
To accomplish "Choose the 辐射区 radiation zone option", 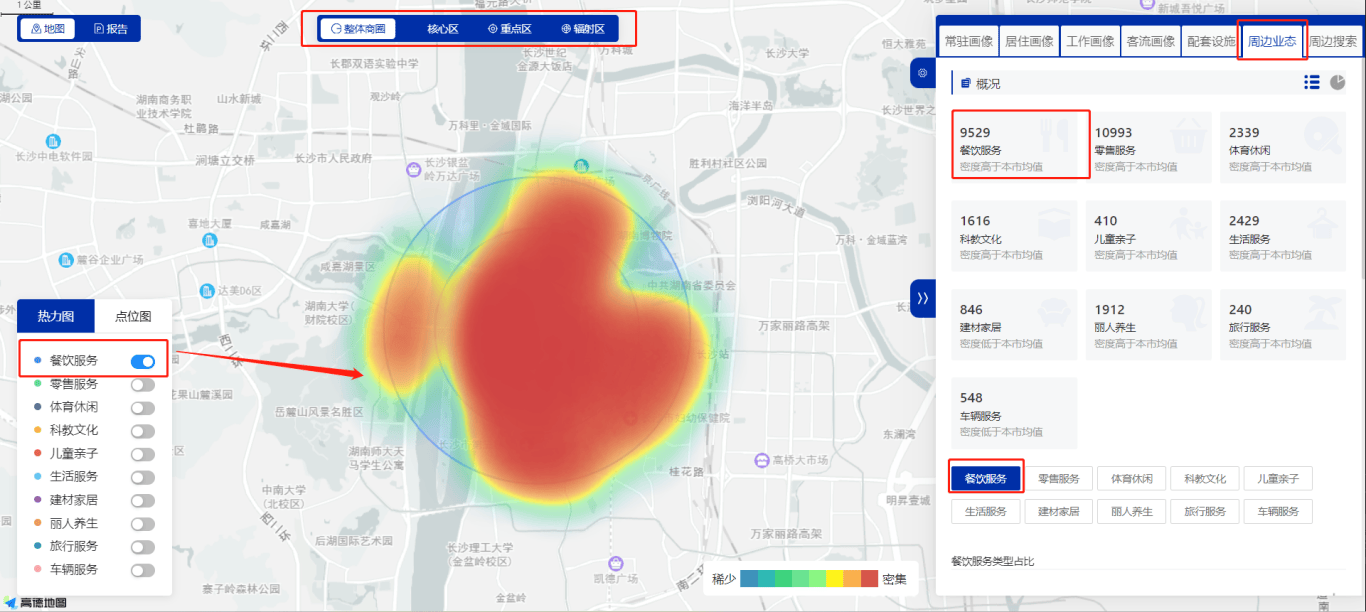I will [x=582, y=29].
